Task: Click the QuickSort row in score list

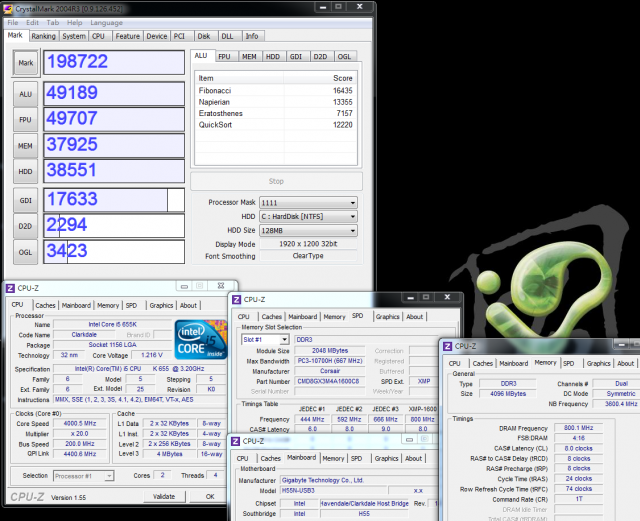Action: (276, 125)
